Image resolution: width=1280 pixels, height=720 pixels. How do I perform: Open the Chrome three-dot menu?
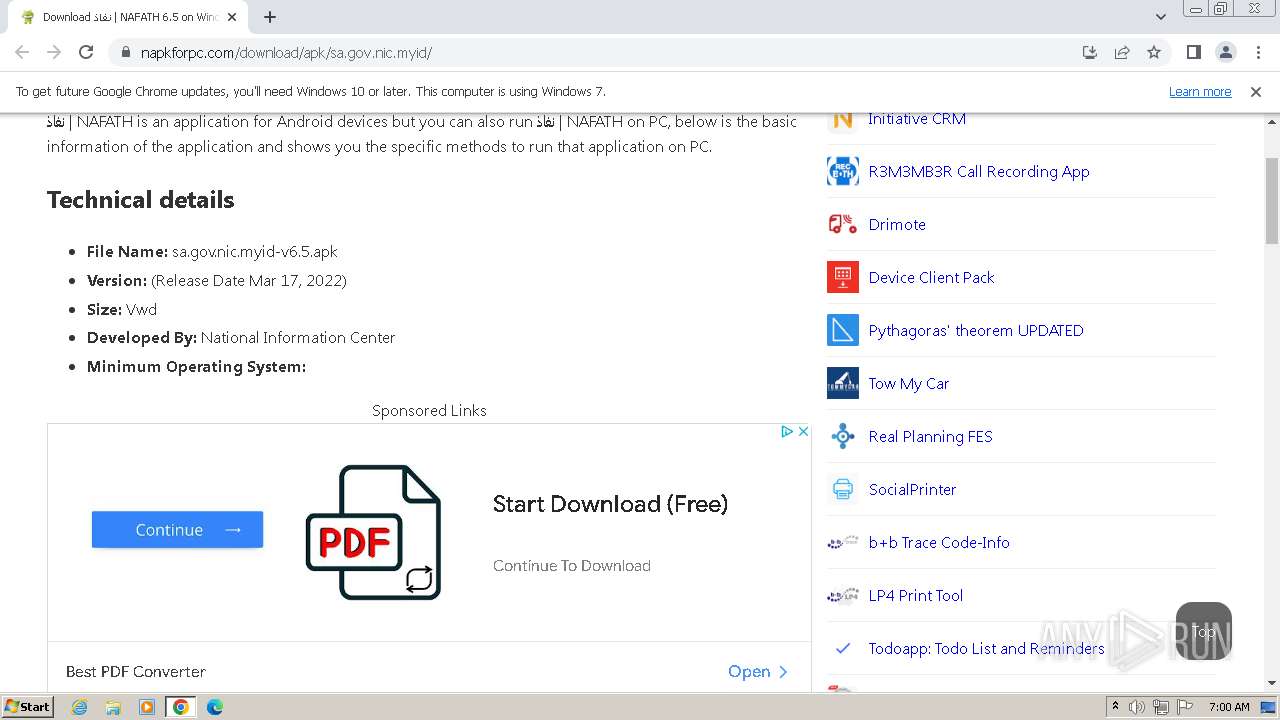(1258, 52)
